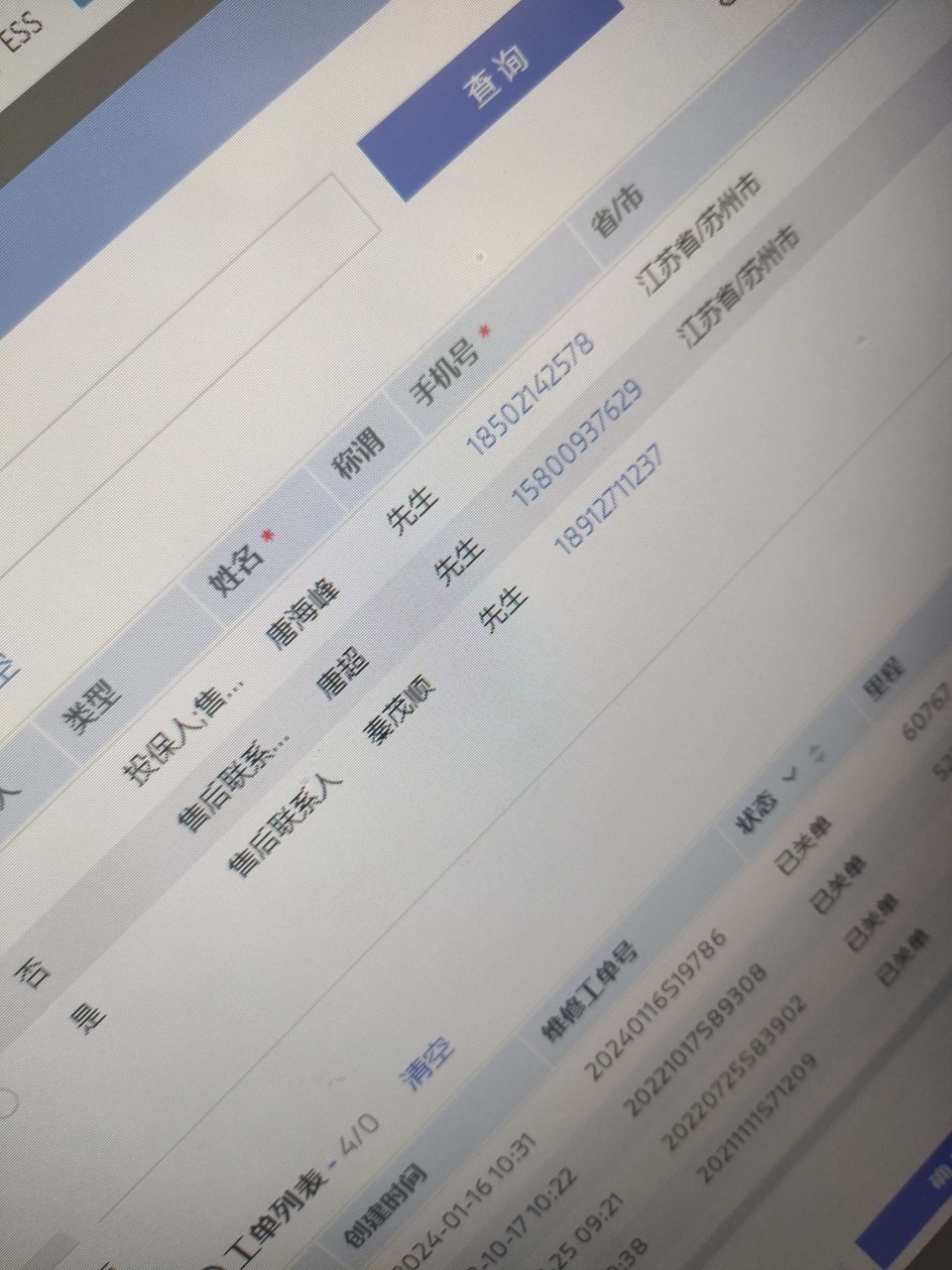Open phone number 18502142578
The image size is (952, 1270).
[x=530, y=395]
